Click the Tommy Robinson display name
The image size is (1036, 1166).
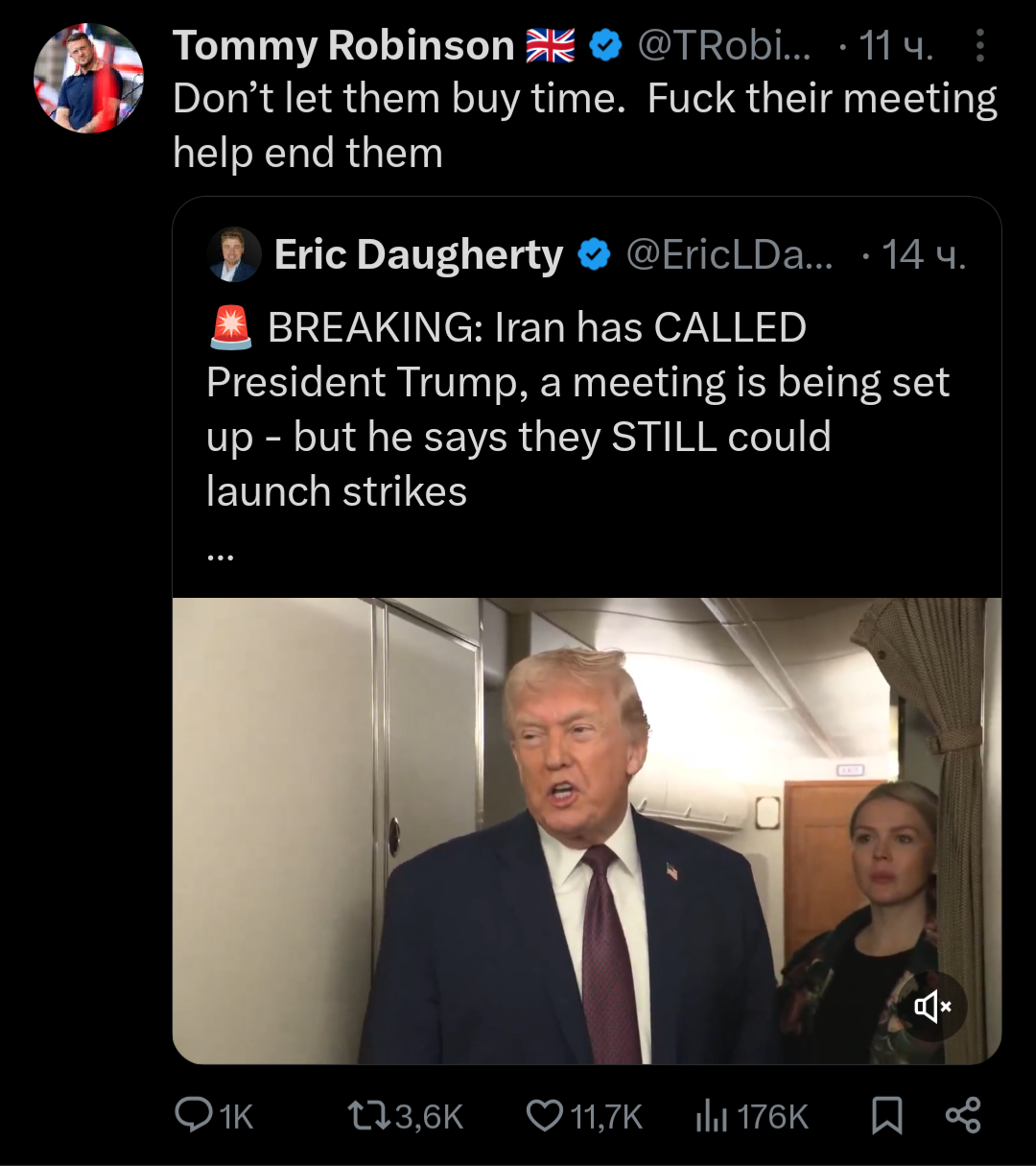pos(343,45)
